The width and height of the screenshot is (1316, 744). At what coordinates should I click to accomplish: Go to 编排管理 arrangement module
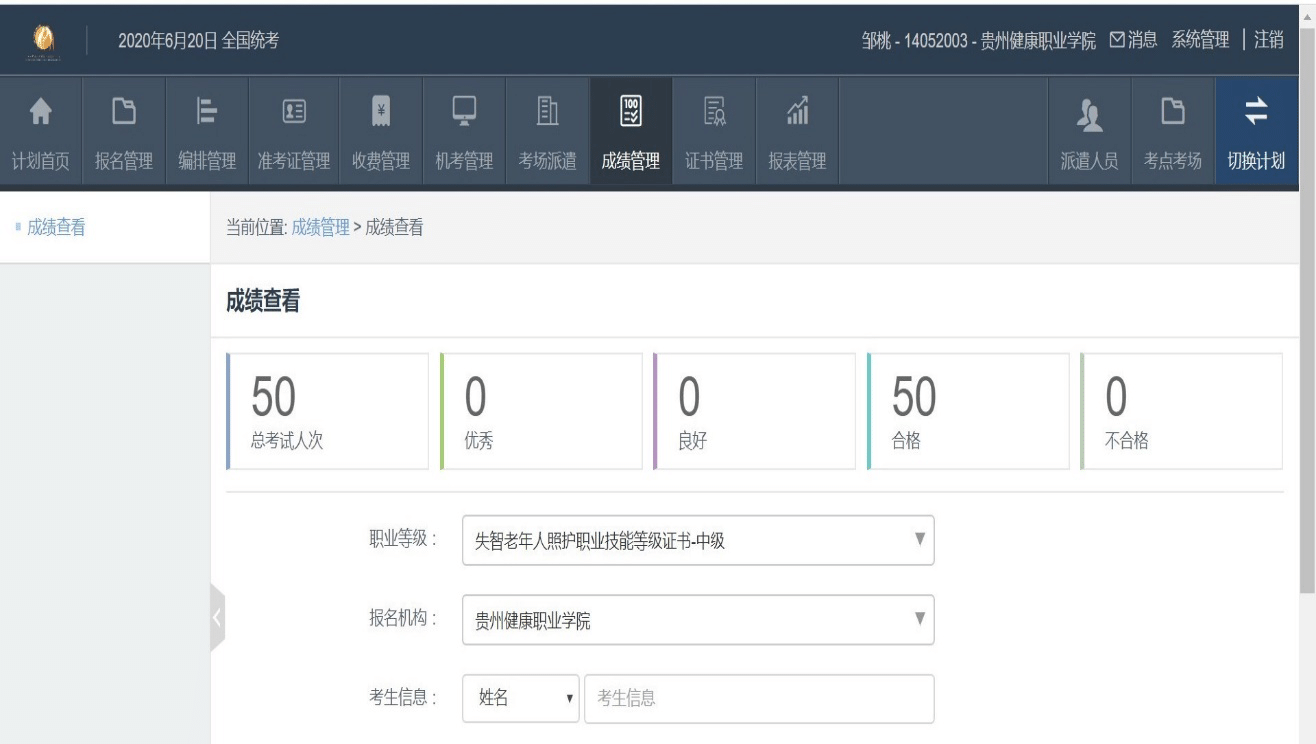207,133
